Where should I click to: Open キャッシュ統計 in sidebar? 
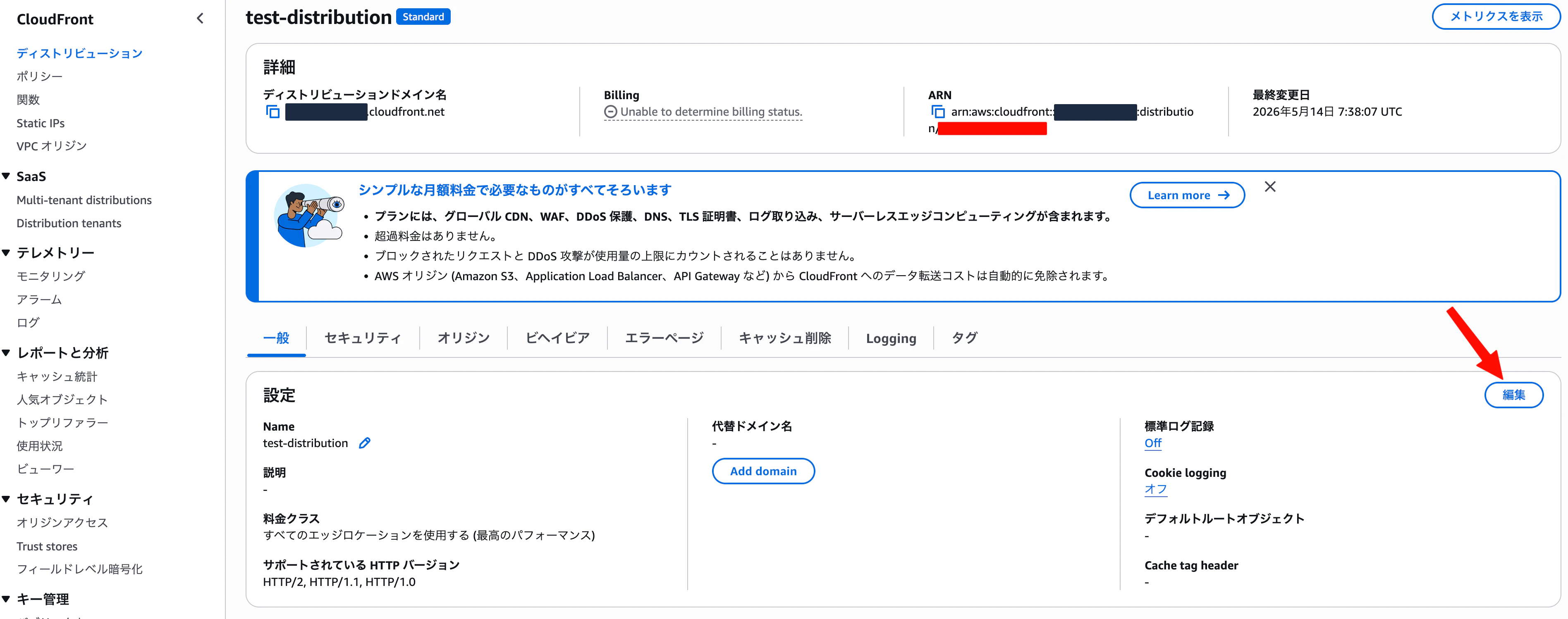click(x=57, y=377)
